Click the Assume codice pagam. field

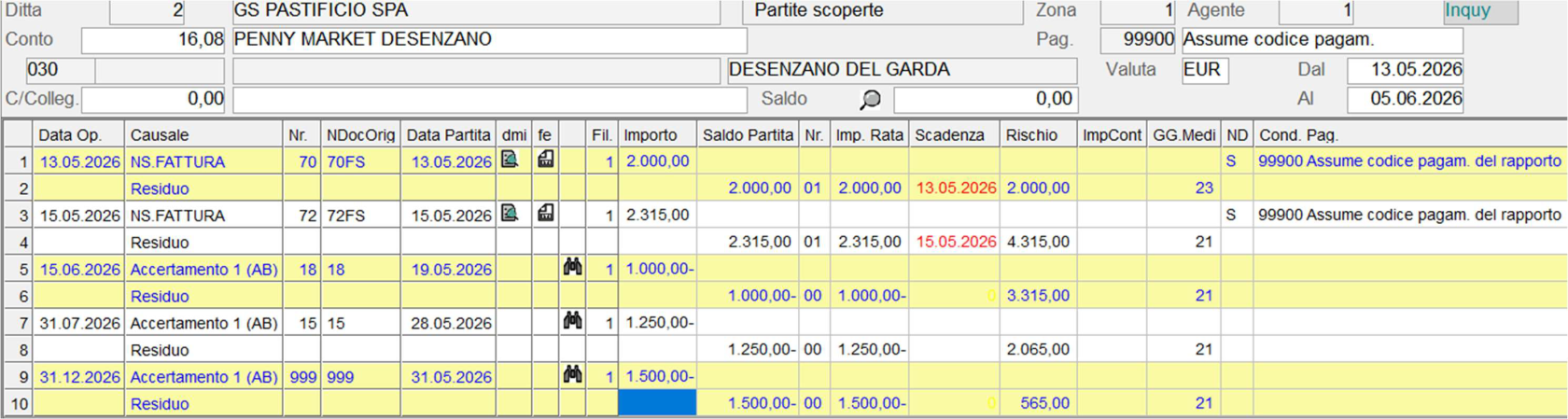click(1323, 40)
